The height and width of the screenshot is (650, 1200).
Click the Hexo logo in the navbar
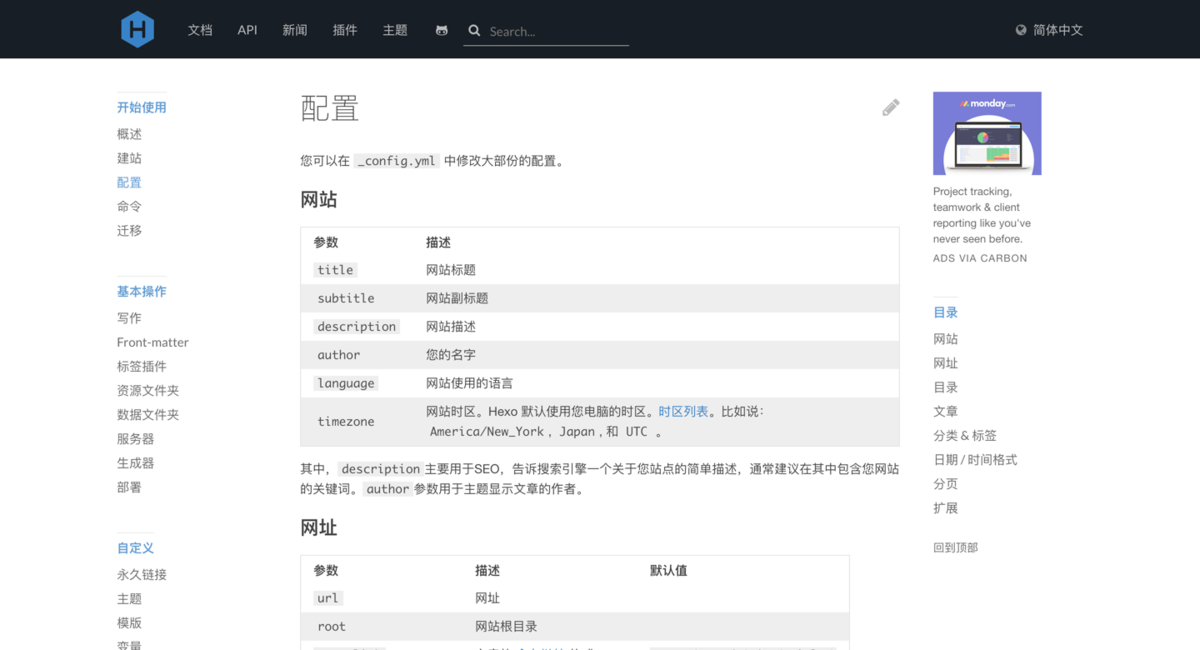(x=137, y=28)
